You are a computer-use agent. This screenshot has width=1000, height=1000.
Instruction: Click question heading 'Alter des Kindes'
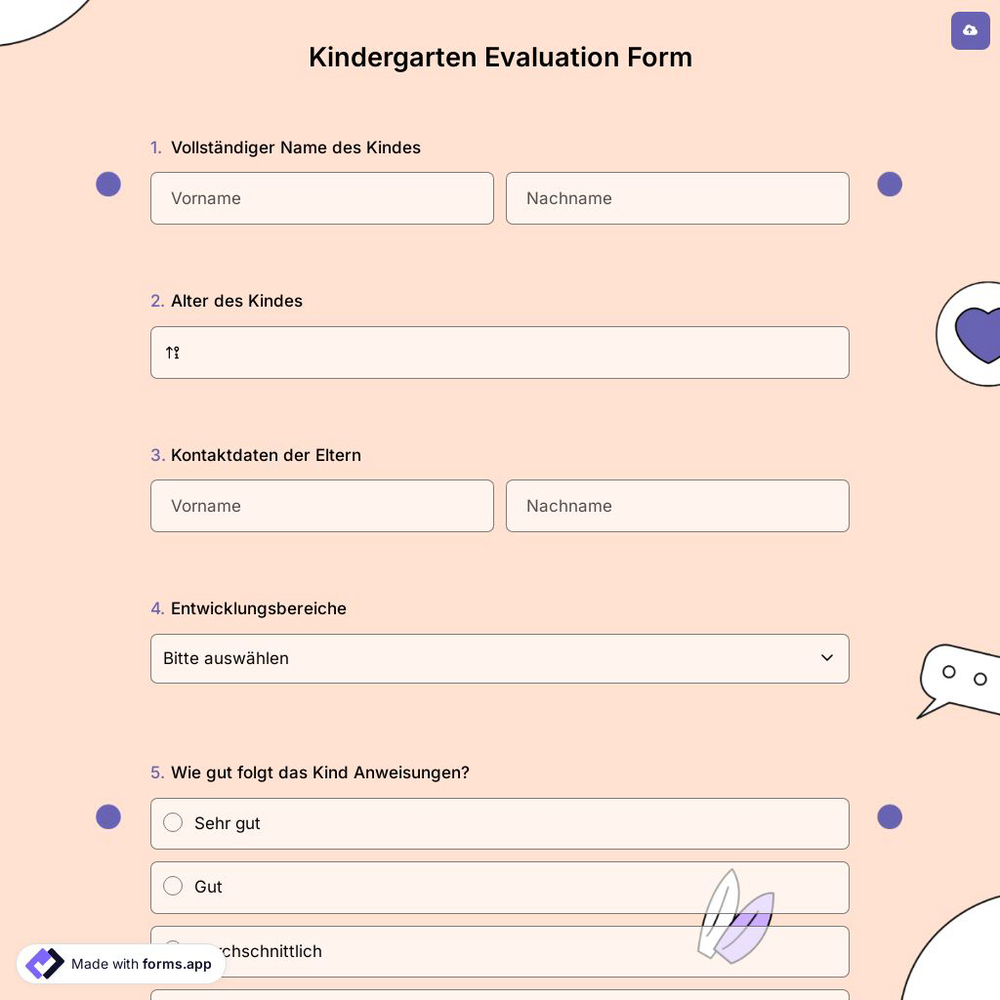[236, 300]
